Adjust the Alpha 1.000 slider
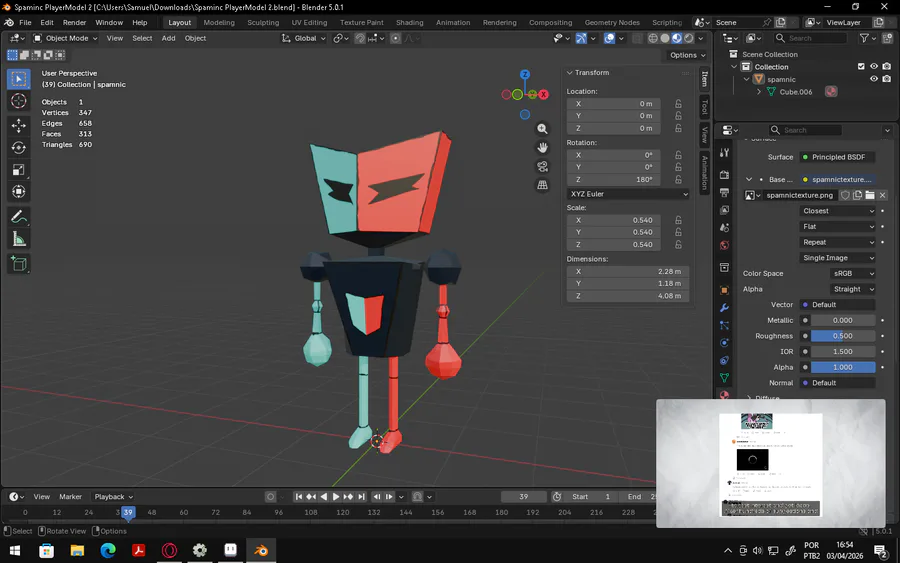900x563 pixels. pos(843,367)
